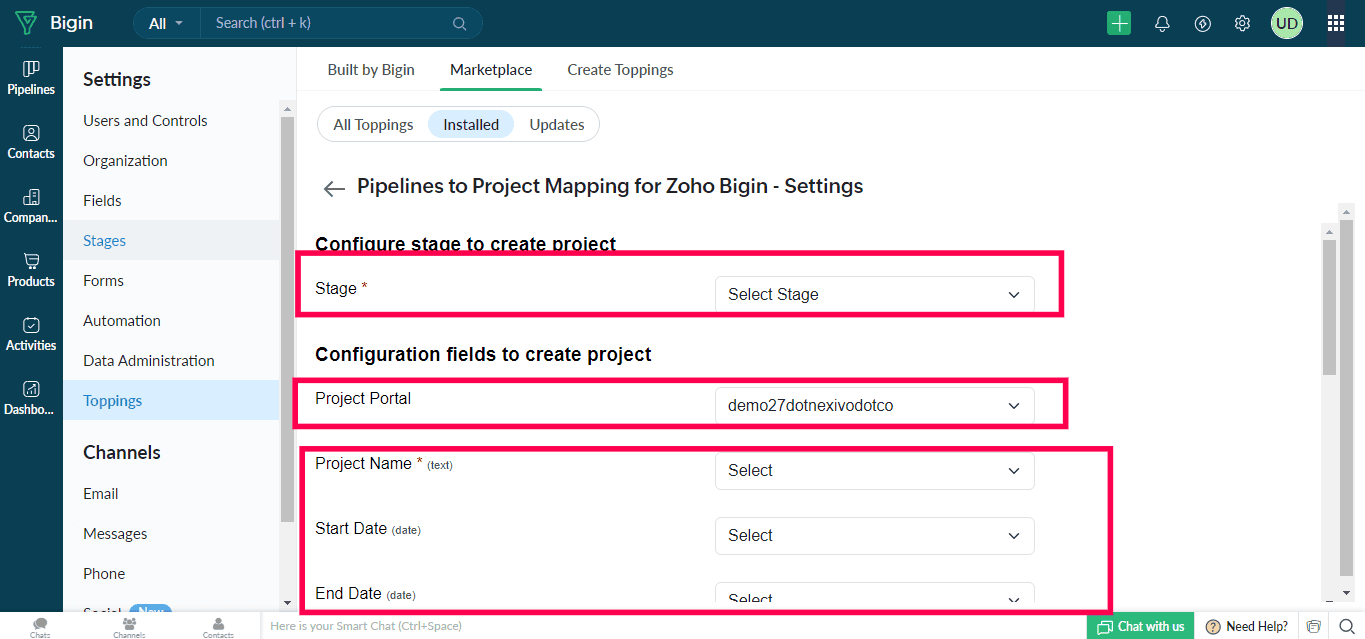Open the UD profile avatar
The width and height of the screenshot is (1365, 639).
click(1287, 23)
